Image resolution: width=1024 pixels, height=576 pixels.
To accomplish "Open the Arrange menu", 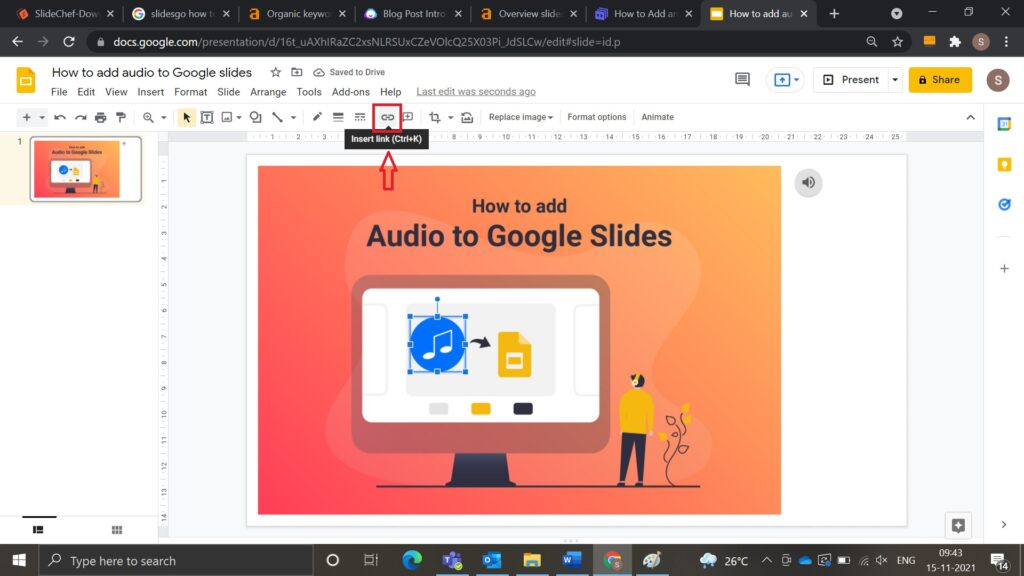I will pos(268,92).
